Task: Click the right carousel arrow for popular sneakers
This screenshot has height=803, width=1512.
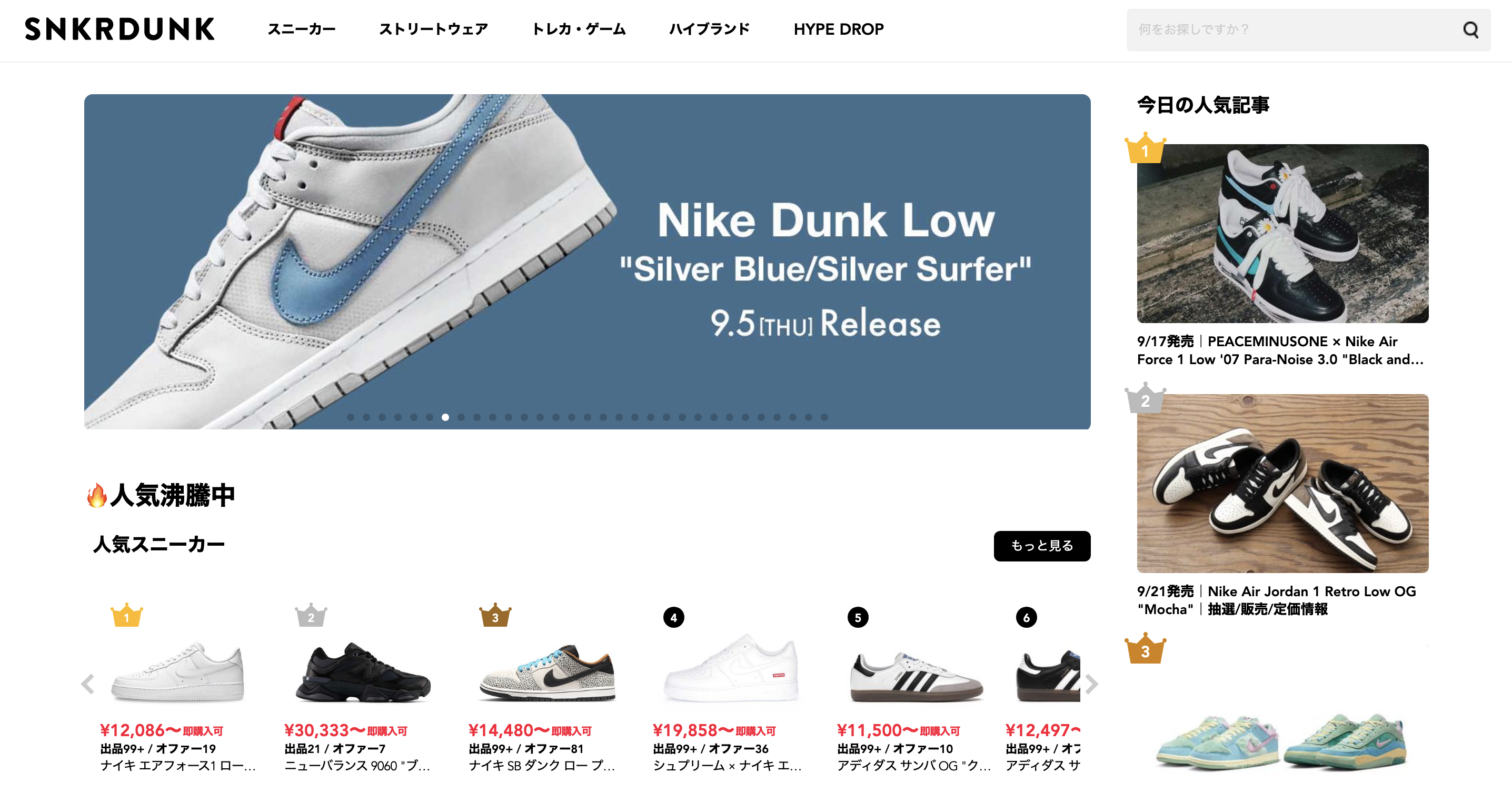Action: coord(1091,684)
